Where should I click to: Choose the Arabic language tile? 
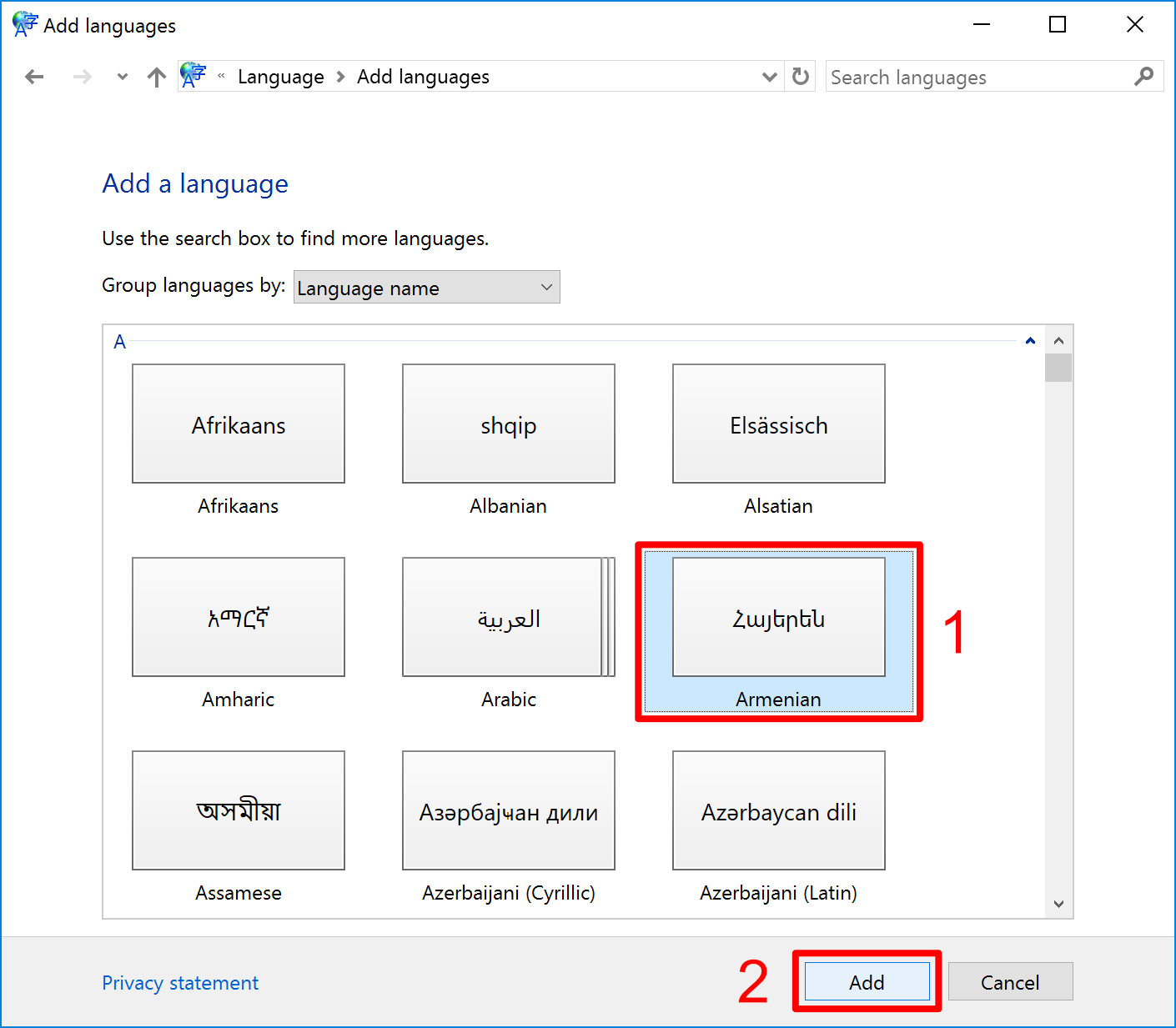tap(508, 618)
